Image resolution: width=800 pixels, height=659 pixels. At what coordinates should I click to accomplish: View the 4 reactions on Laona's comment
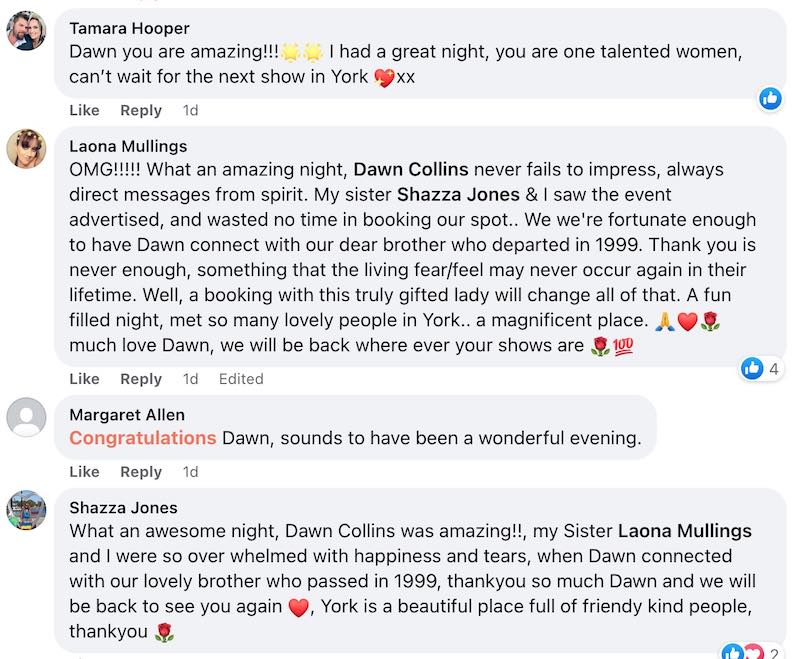(x=760, y=368)
